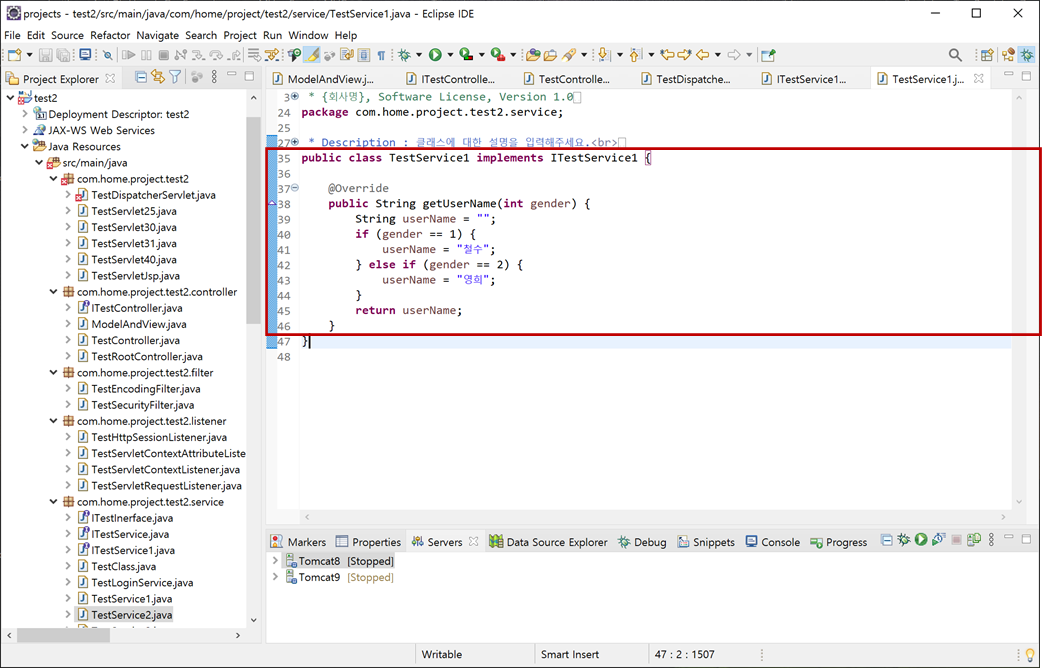Switch to the ModelAndView.j... editor tab
1042x668 pixels.
[x=324, y=79]
